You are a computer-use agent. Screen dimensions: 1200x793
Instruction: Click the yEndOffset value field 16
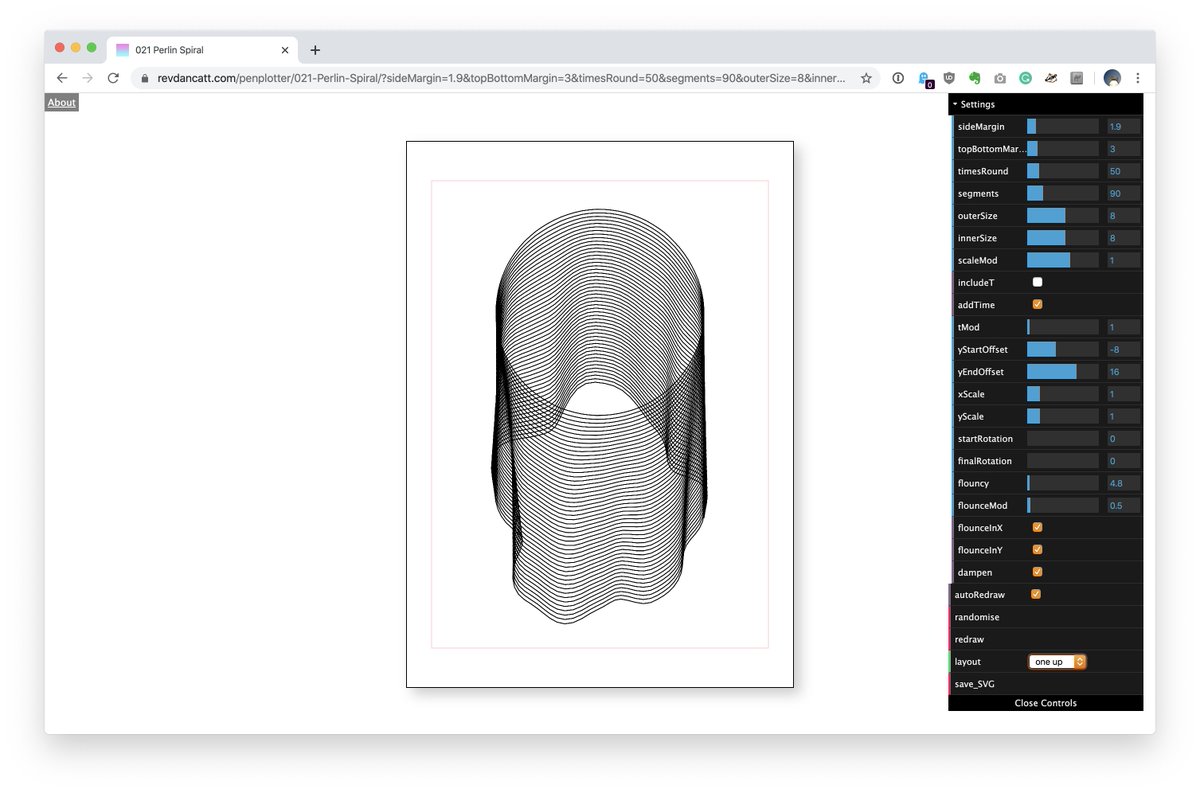pyautogui.click(x=1123, y=371)
